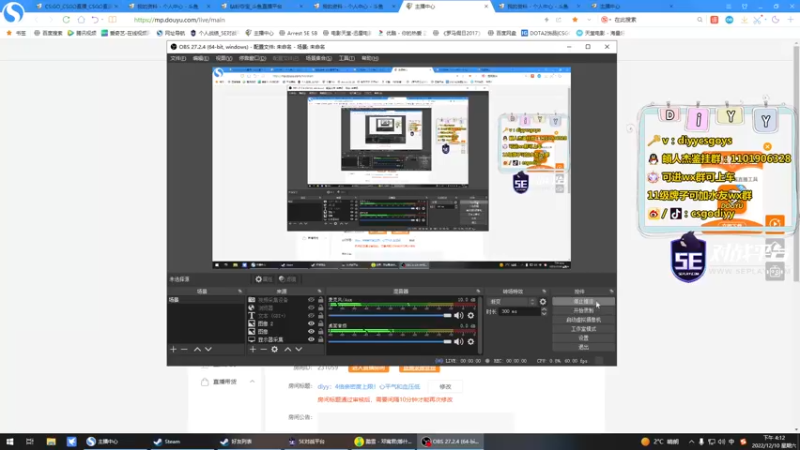Move source up in sources panel

coord(288,349)
